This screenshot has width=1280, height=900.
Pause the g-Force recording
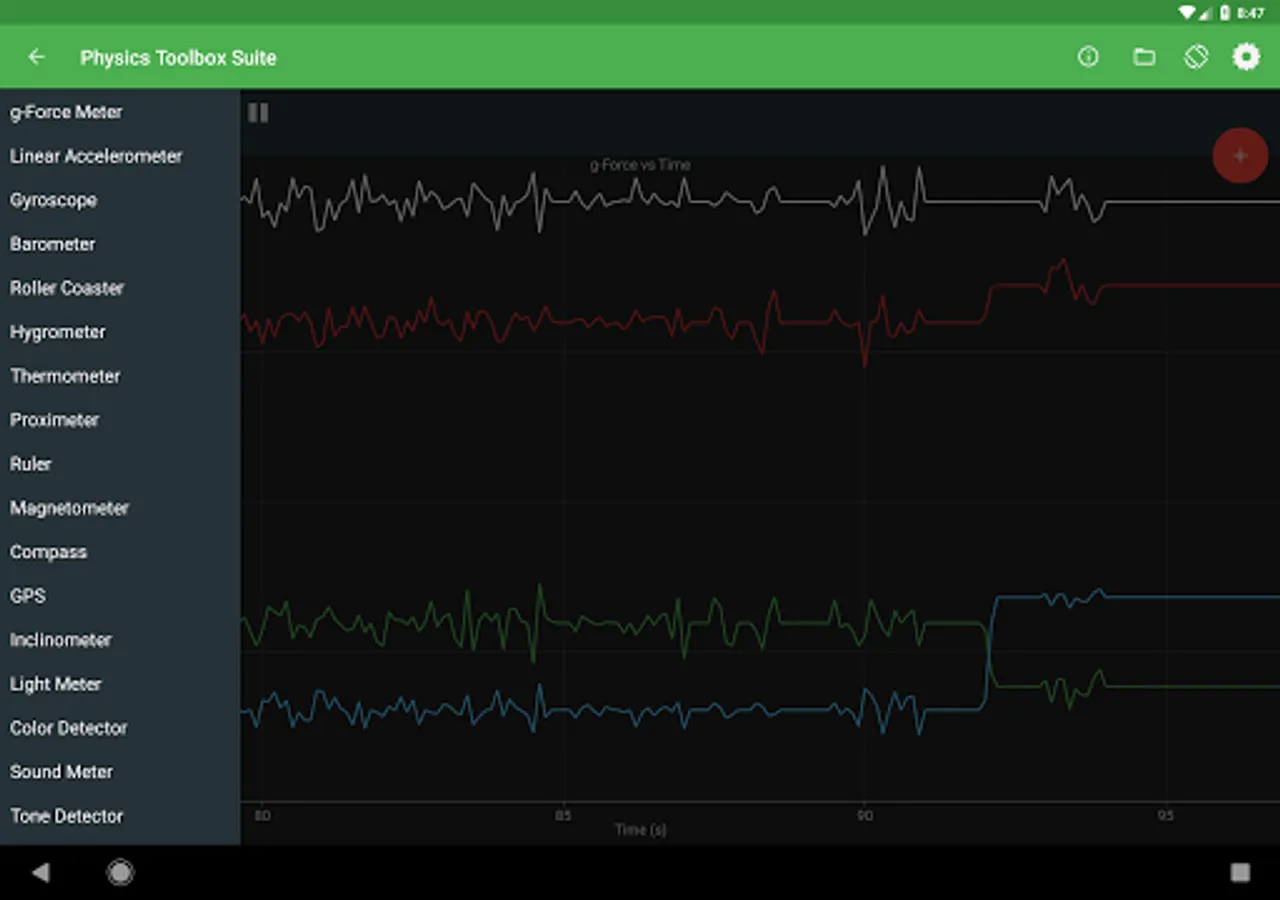pyautogui.click(x=258, y=113)
